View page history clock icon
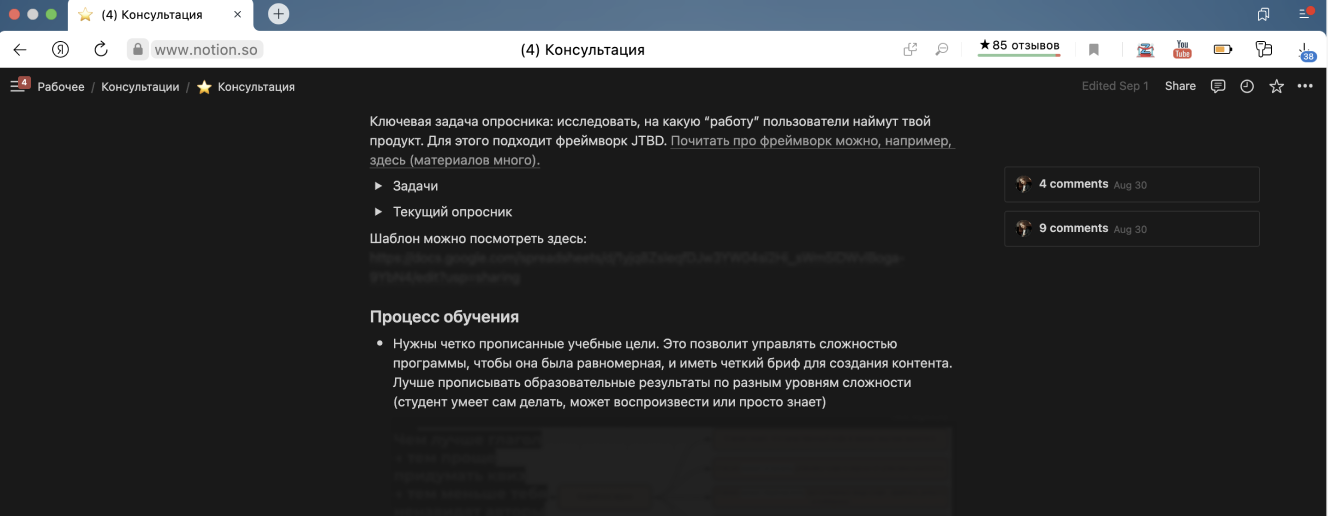1328x516 pixels. click(x=1247, y=86)
